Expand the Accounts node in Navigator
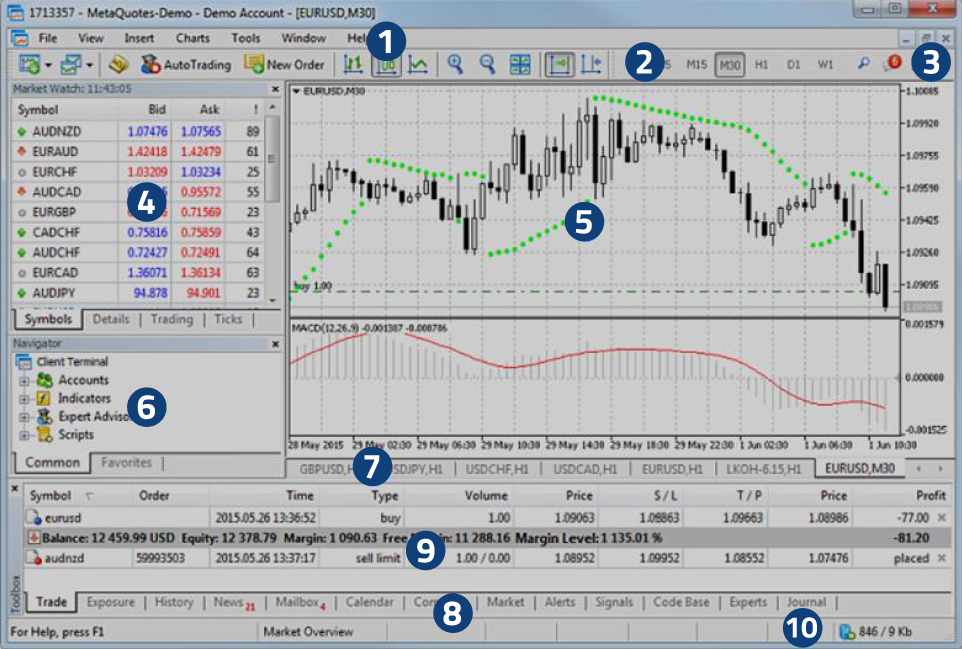Image resolution: width=962 pixels, height=649 pixels. coord(24,381)
